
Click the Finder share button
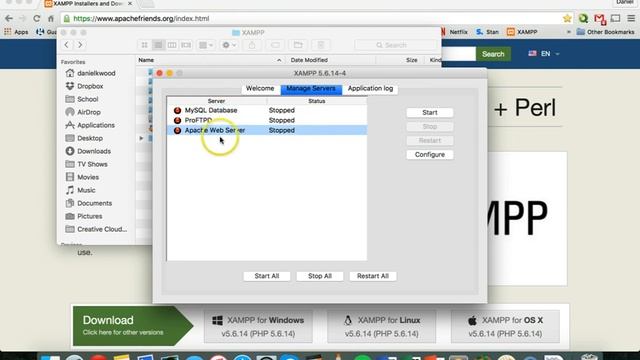pyautogui.click(x=252, y=45)
